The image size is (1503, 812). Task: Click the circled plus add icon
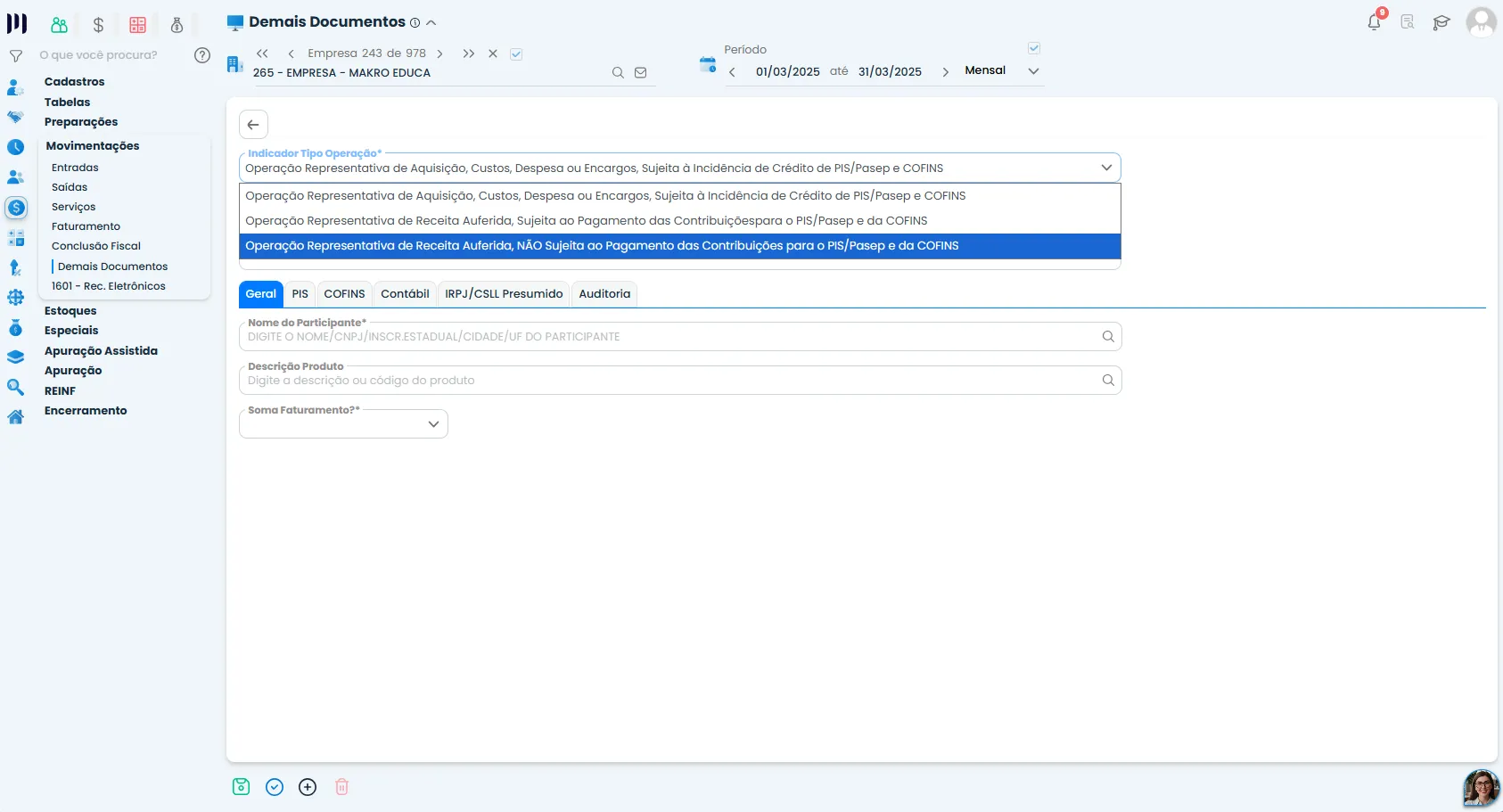pos(308,787)
